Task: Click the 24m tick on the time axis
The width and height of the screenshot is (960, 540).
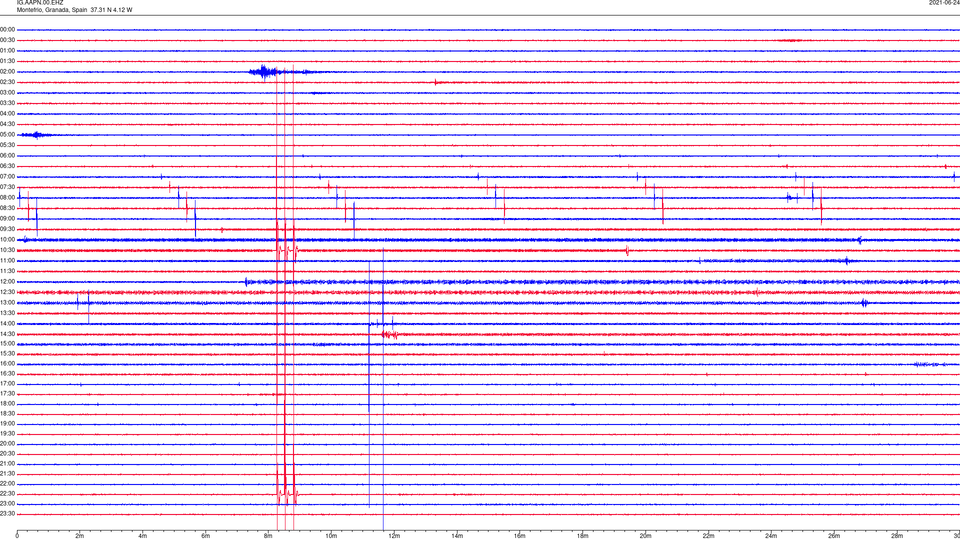Action: pos(771,536)
